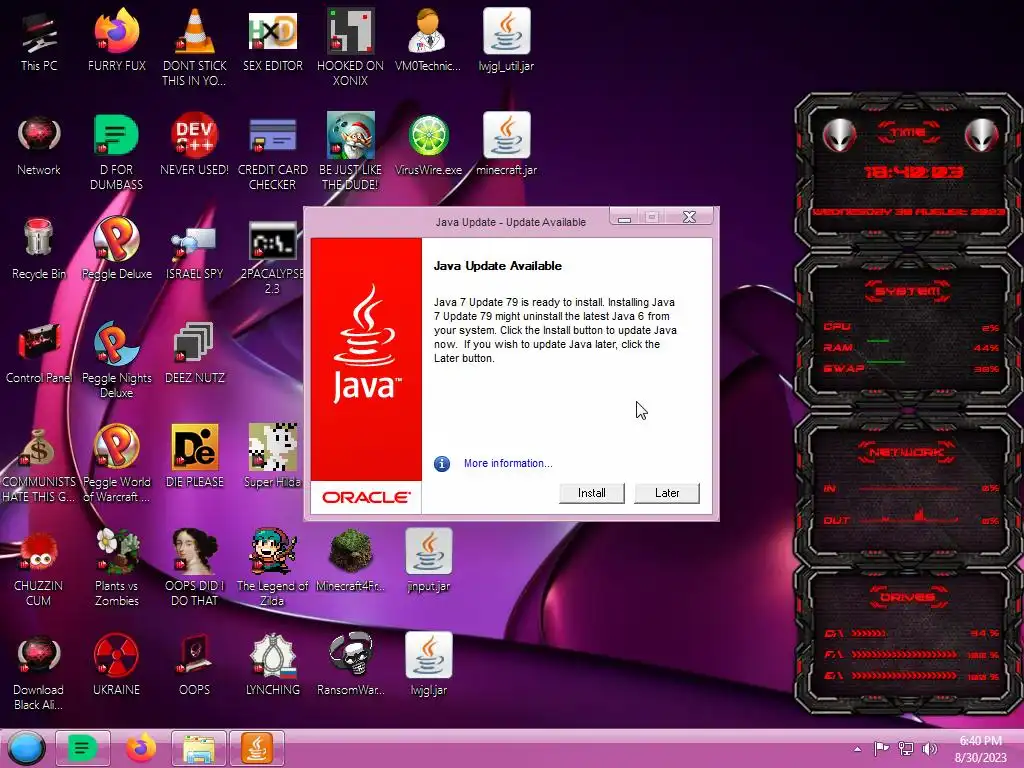
Task: Click the Java Update taskbar button
Action: pos(257,748)
